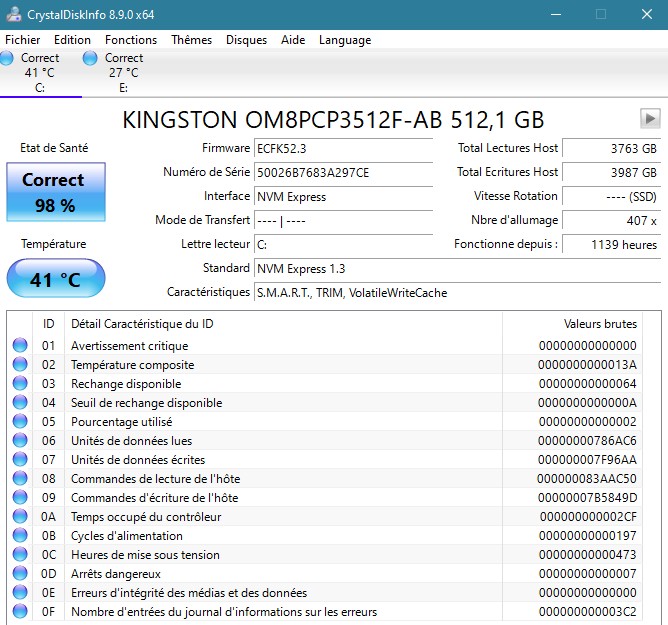Click the CrystalDiskInfo app icon in title bar
Image resolution: width=668 pixels, height=625 pixels.
[14, 14]
